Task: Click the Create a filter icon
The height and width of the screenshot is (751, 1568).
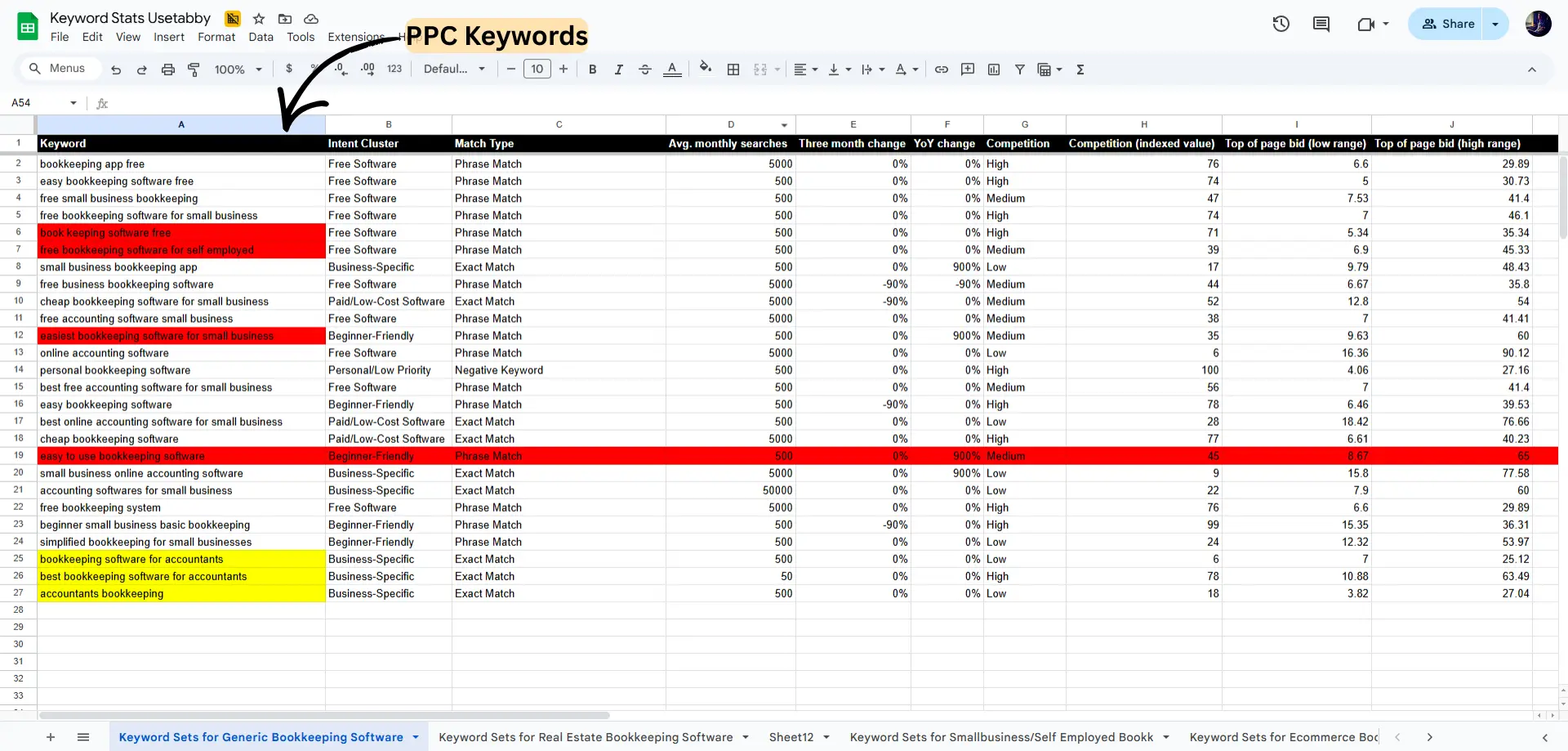Action: coord(1020,69)
